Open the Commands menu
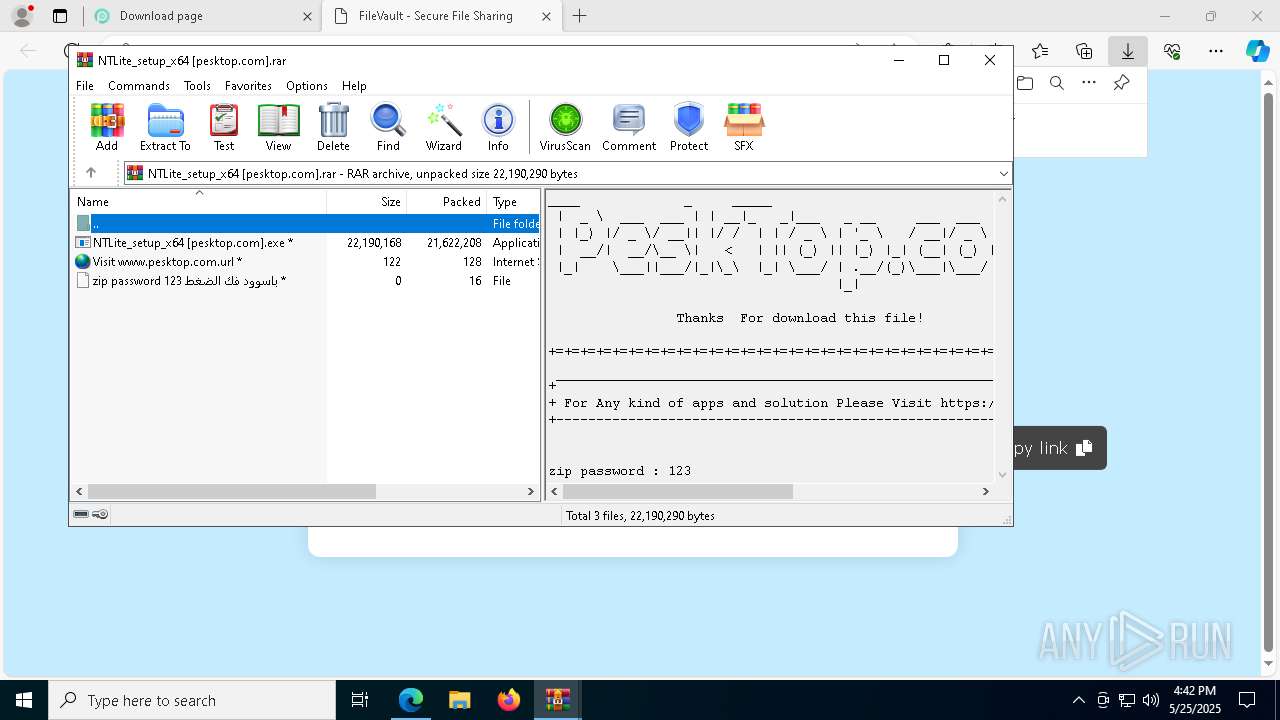 [139, 86]
